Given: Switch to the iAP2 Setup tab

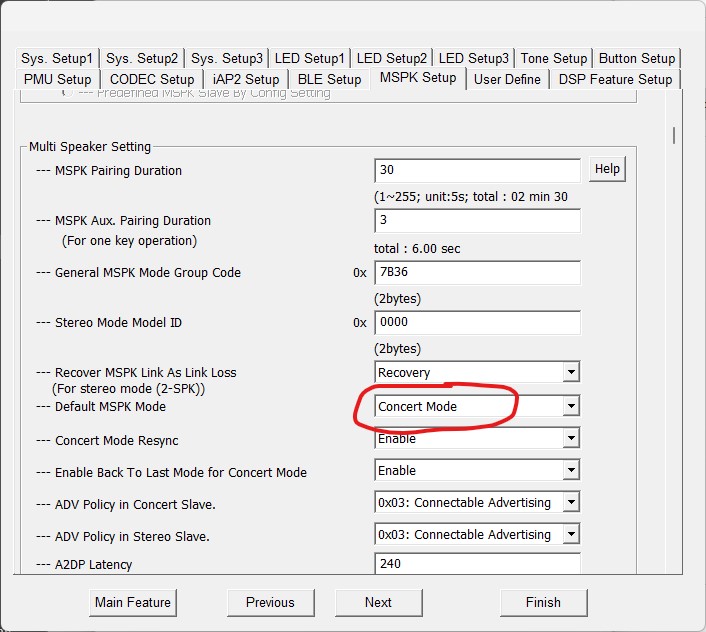Looking at the screenshot, I should coord(246,79).
